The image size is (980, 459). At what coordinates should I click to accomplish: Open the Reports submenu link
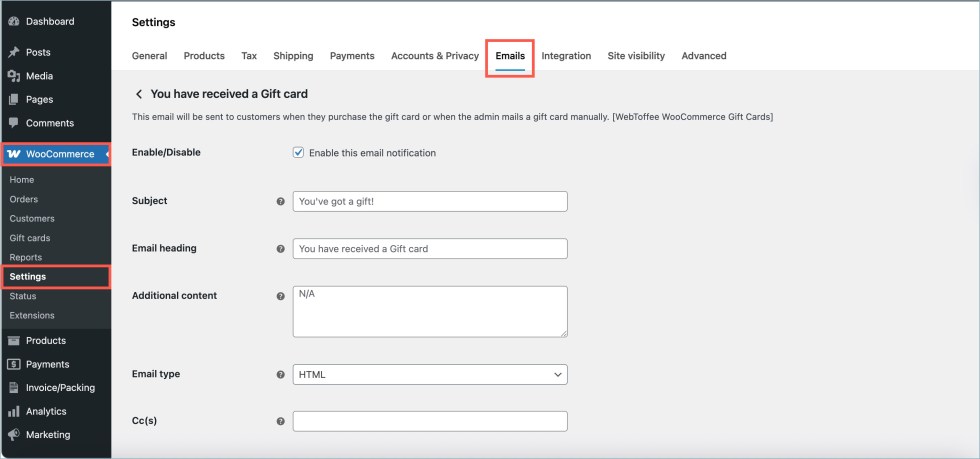pyautogui.click(x=26, y=258)
